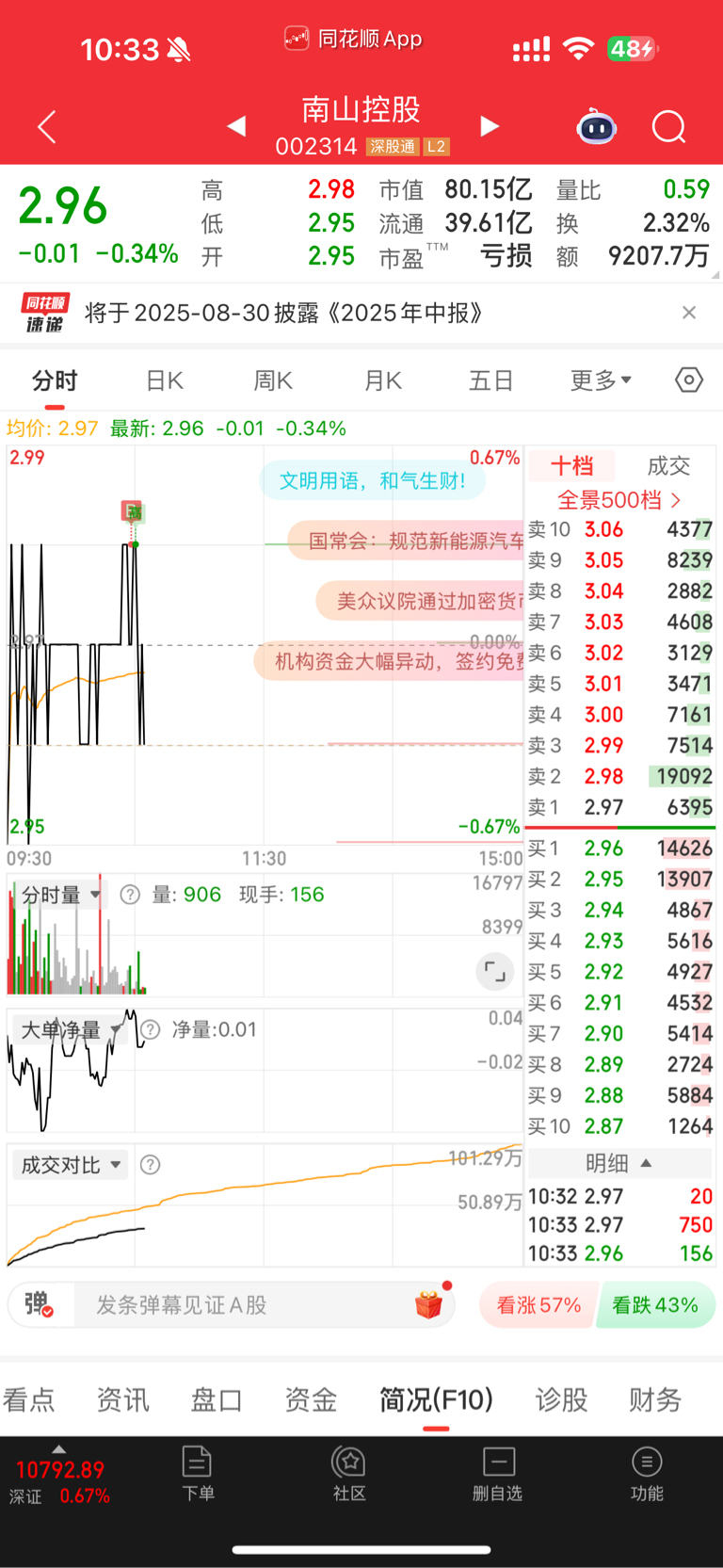723x1568 pixels.
Task: Tap 删自选 to remove from watchlist
Action: [x=498, y=1474]
